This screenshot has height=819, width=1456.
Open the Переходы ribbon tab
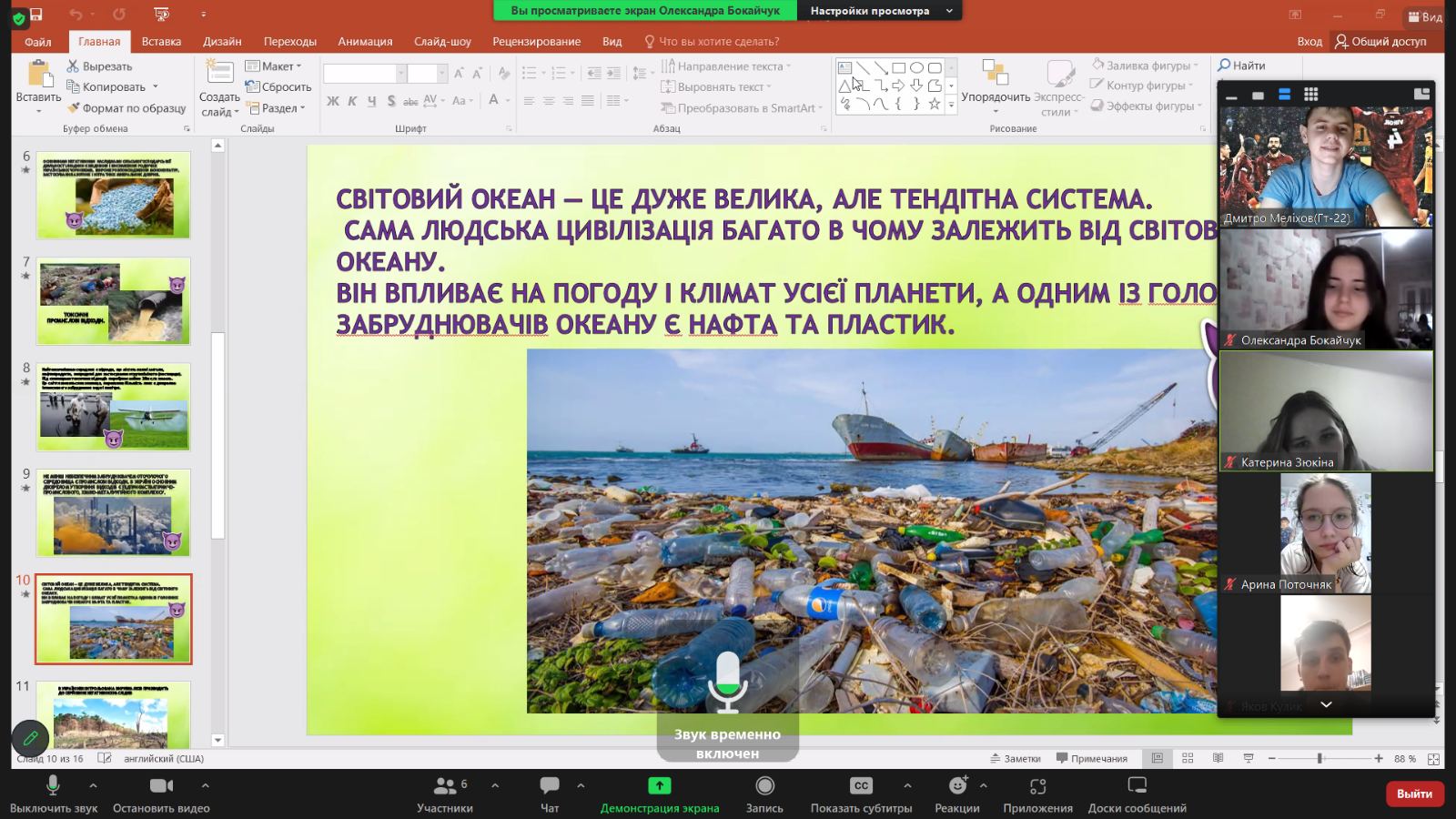coord(290,41)
